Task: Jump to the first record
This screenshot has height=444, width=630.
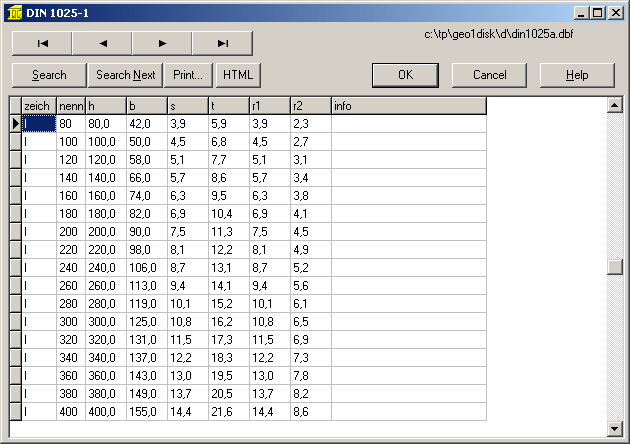Action: coord(42,43)
